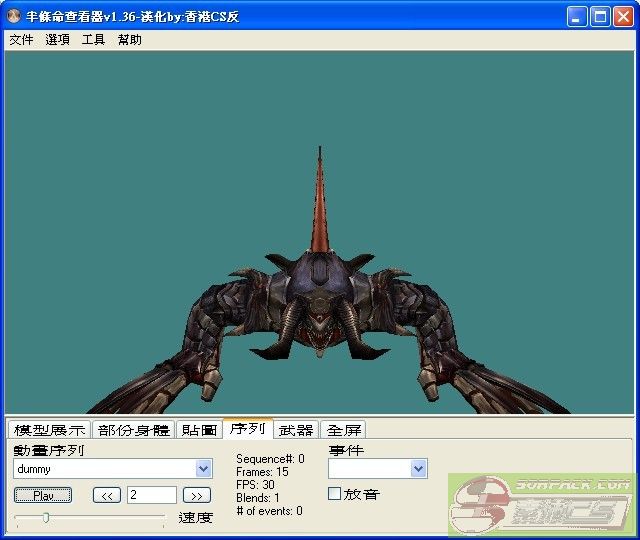This screenshot has width=640, height=540.
Task: Open the 工具 menu
Action: point(93,40)
